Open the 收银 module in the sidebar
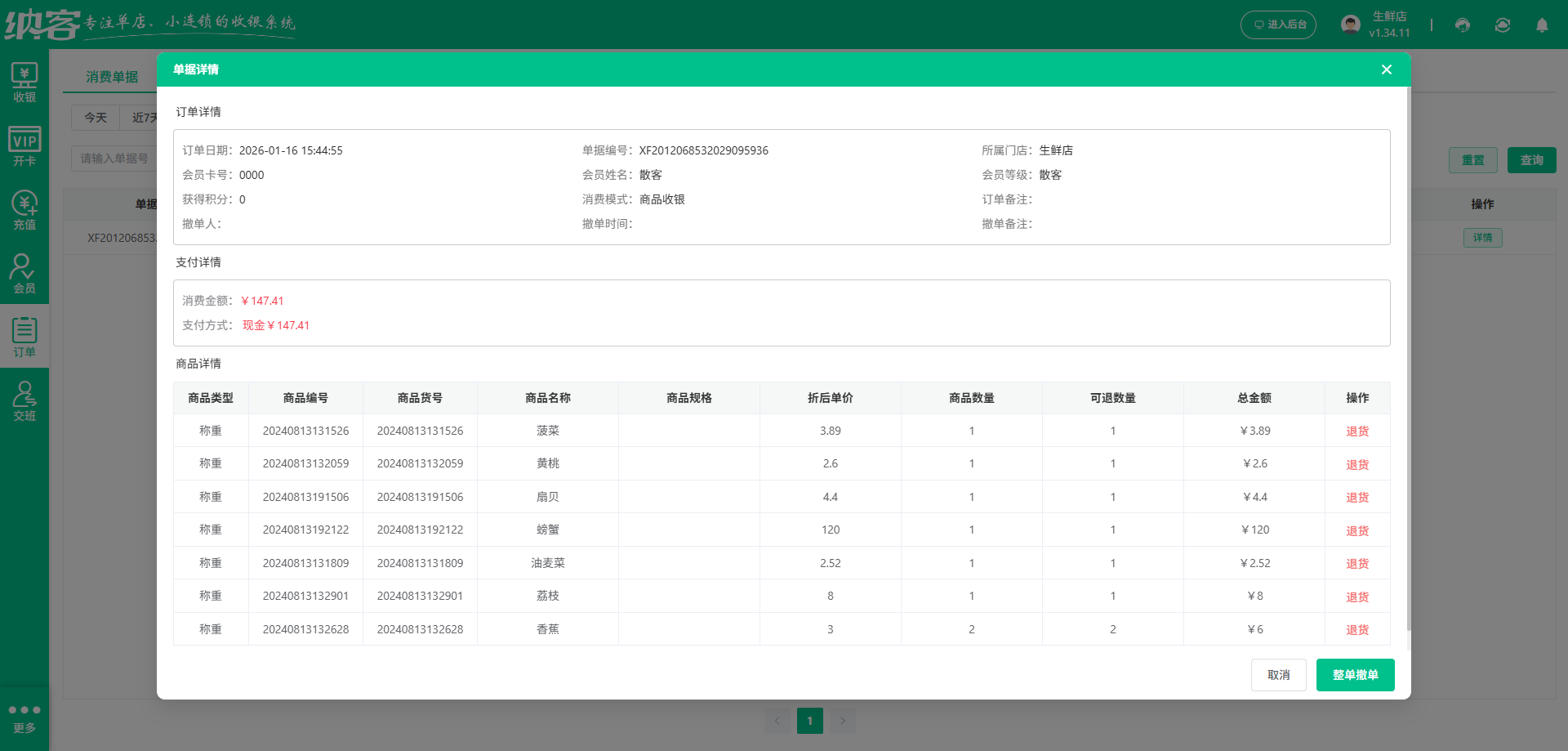This screenshot has height=751, width=1568. [24, 80]
